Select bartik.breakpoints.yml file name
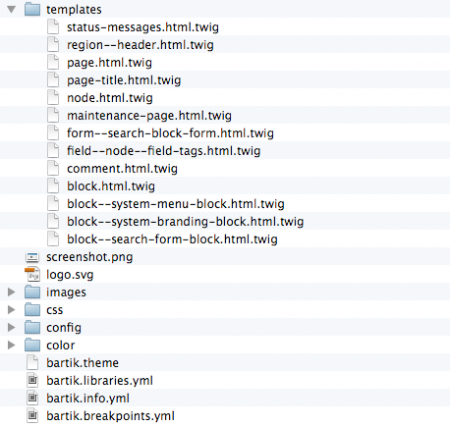Image resolution: width=450 pixels, height=424 pixels. (x=110, y=416)
